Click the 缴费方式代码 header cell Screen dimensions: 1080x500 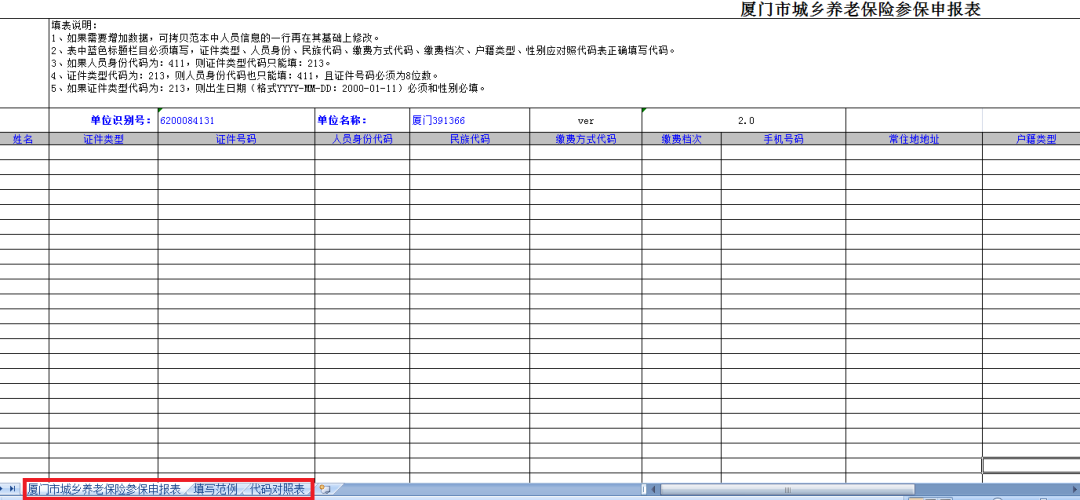[x=585, y=139]
